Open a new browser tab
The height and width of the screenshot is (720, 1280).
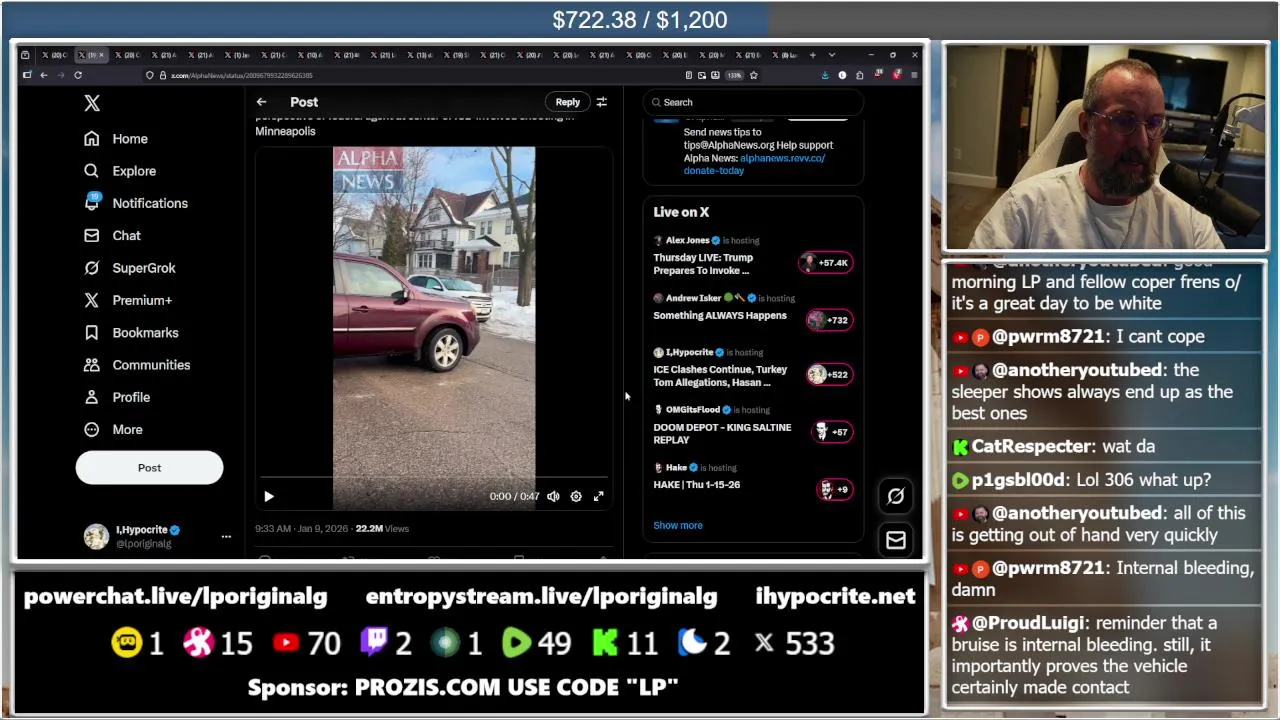coord(813,55)
